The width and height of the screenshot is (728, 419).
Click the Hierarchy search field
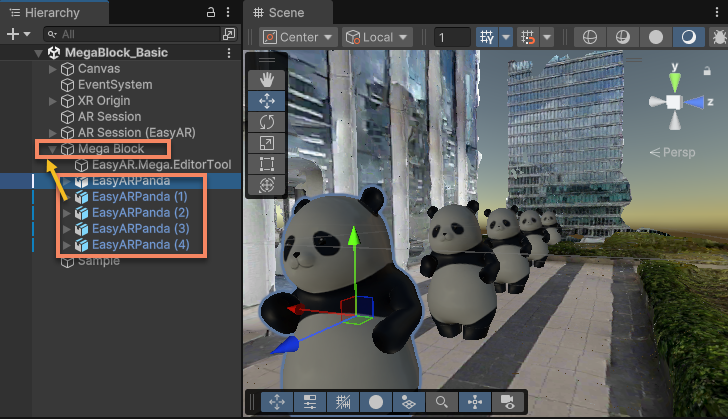[132, 34]
